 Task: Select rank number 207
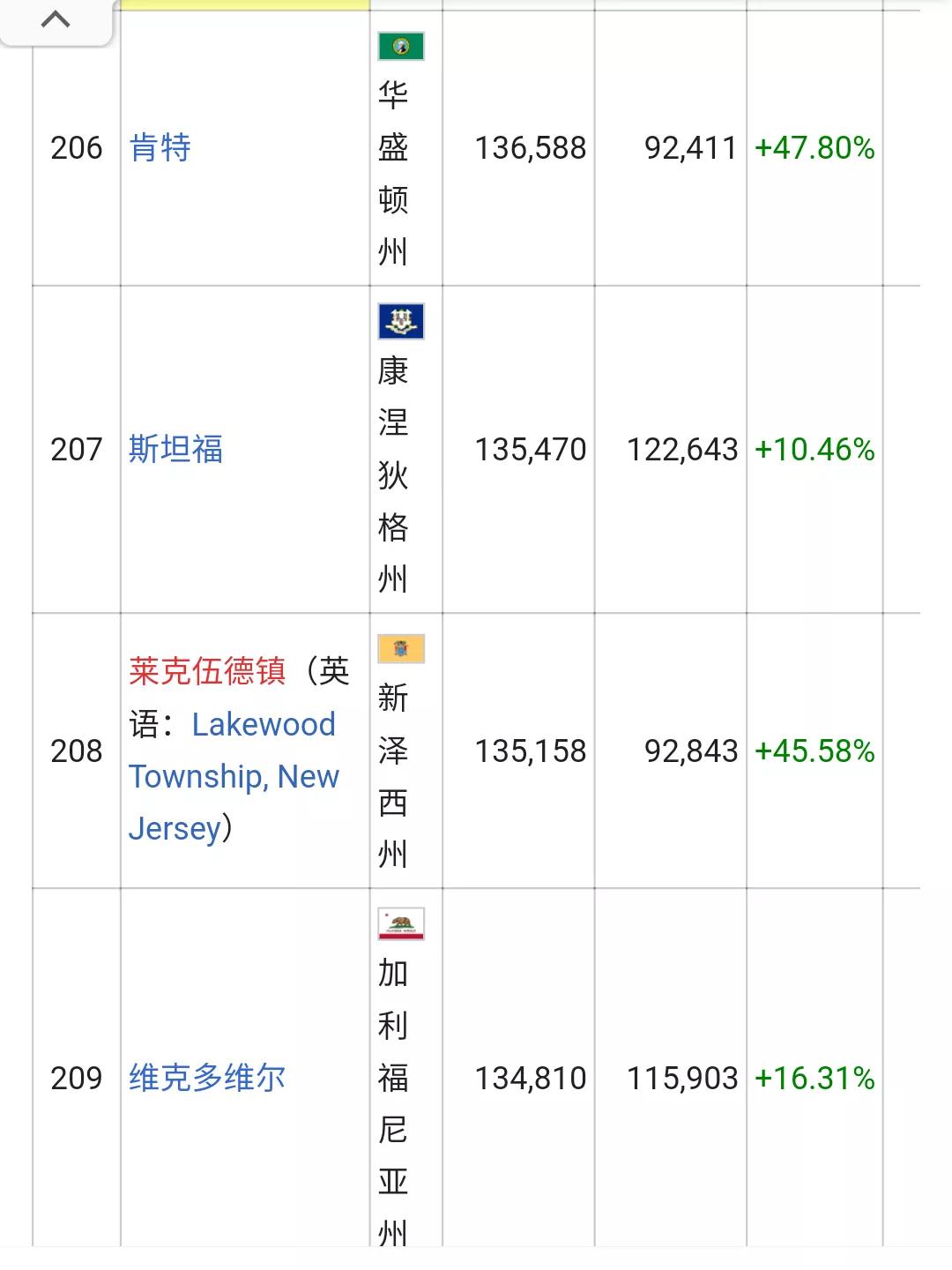click(77, 449)
